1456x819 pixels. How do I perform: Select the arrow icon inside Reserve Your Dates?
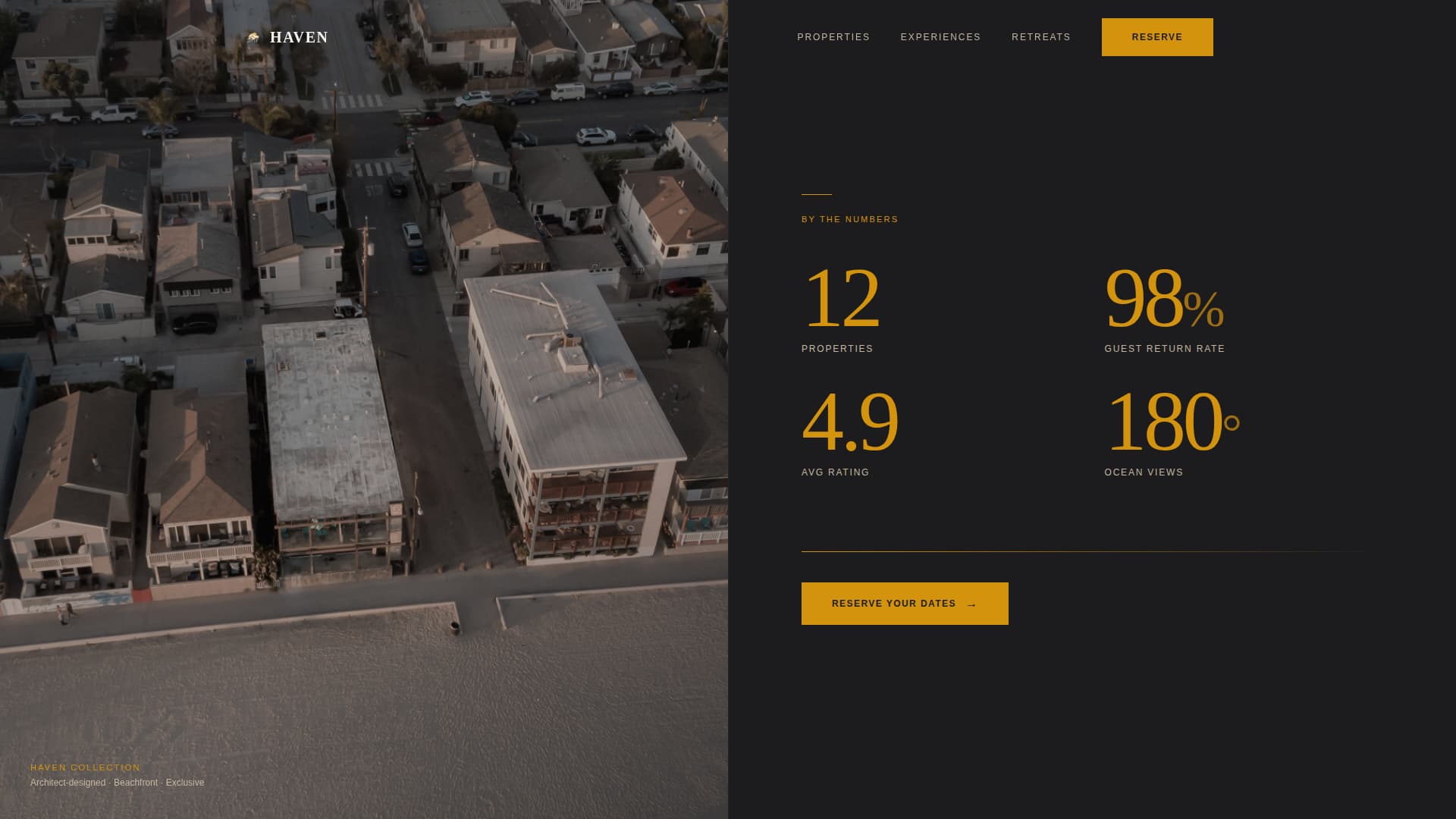tap(971, 604)
